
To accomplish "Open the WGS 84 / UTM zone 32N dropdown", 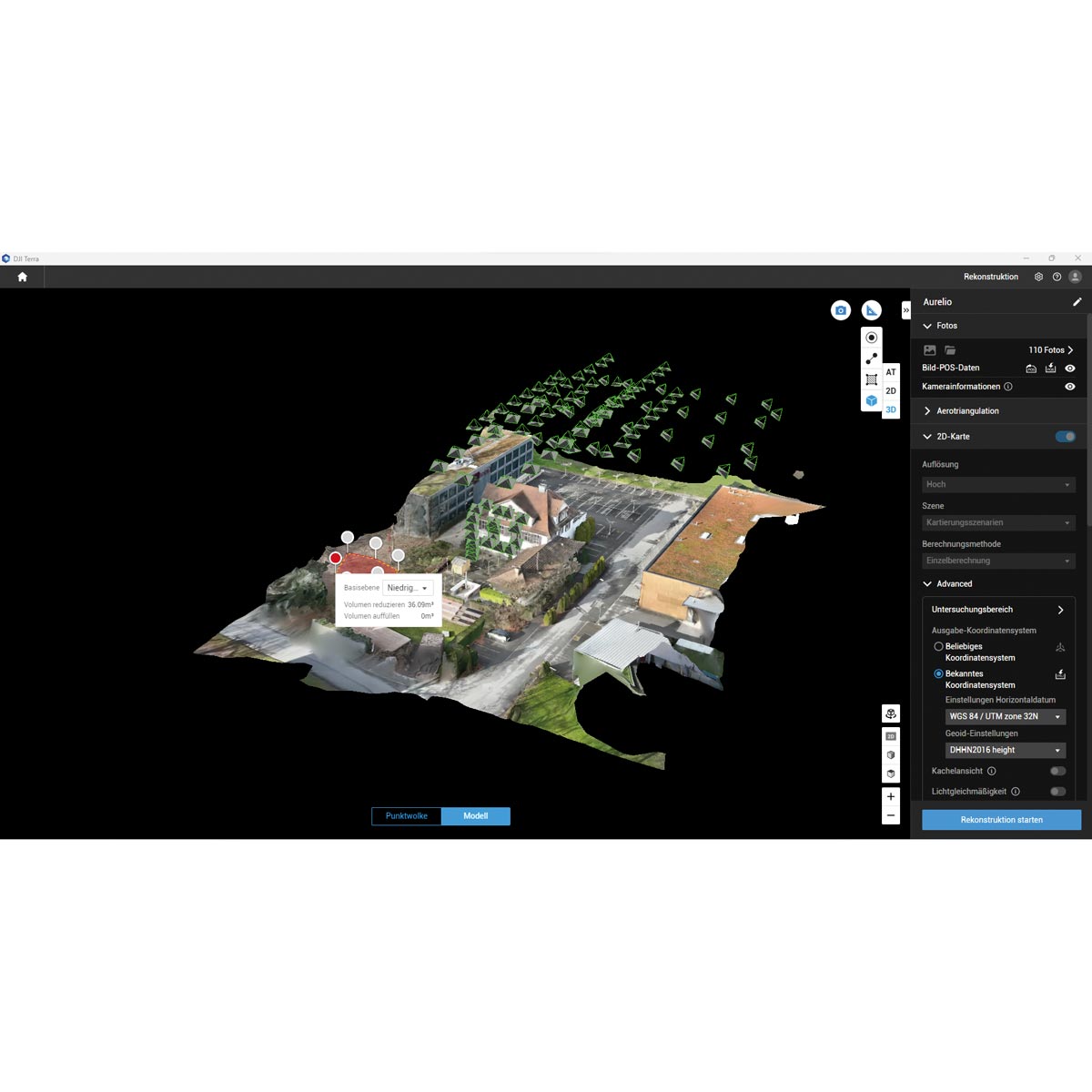I will [1005, 717].
